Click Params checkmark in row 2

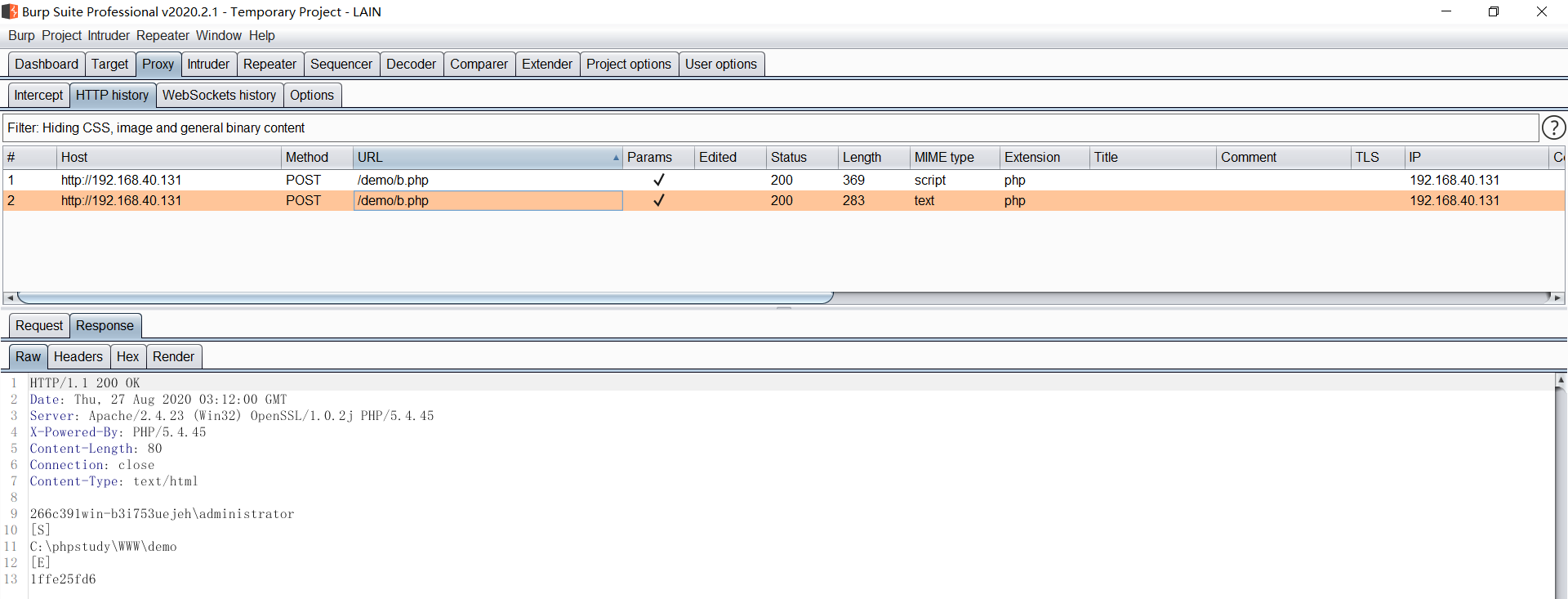[659, 200]
